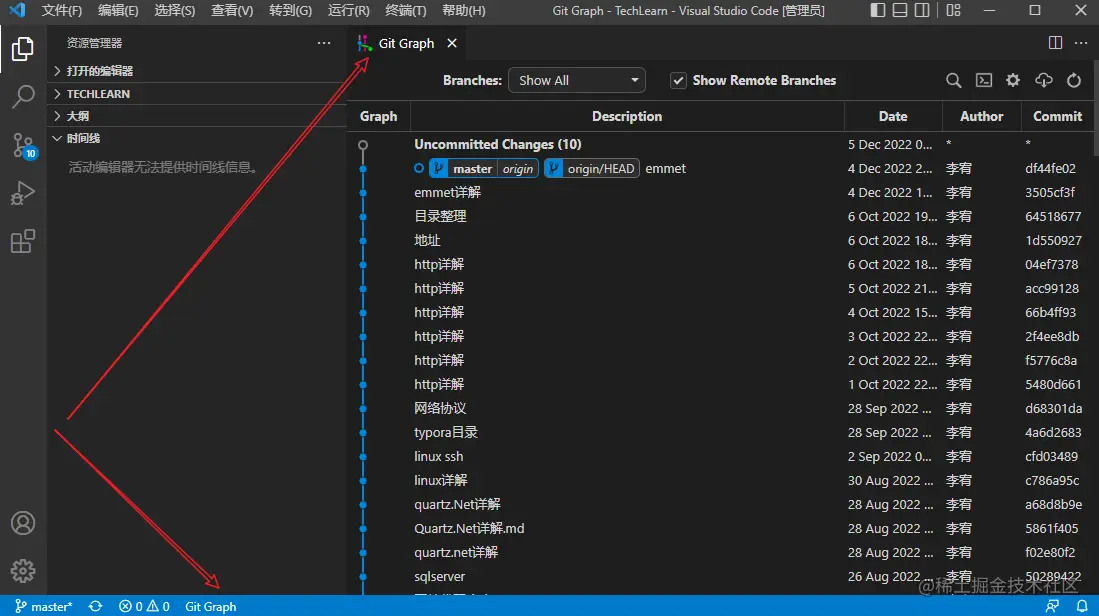Click the Graph column header
This screenshot has height=616, width=1099.
[378, 116]
